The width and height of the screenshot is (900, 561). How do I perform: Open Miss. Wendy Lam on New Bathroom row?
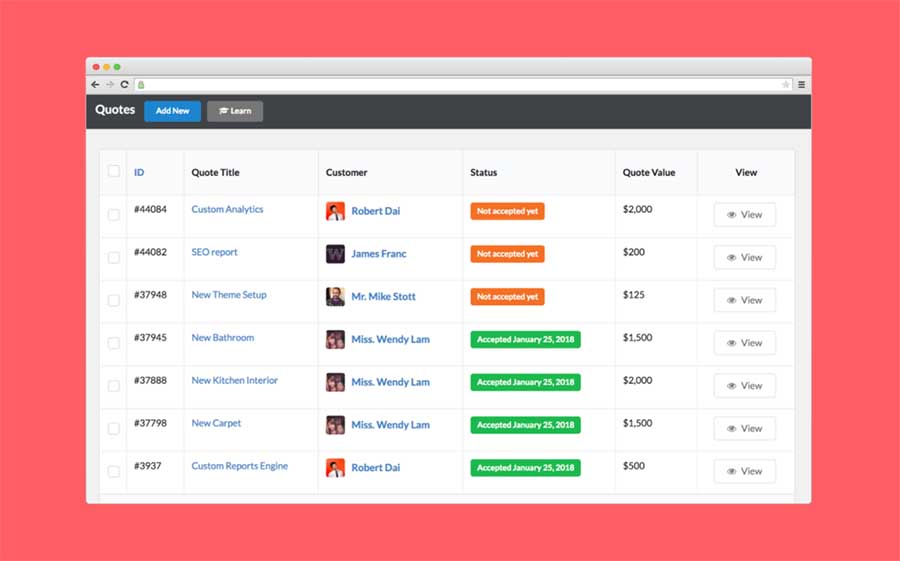click(x=390, y=339)
